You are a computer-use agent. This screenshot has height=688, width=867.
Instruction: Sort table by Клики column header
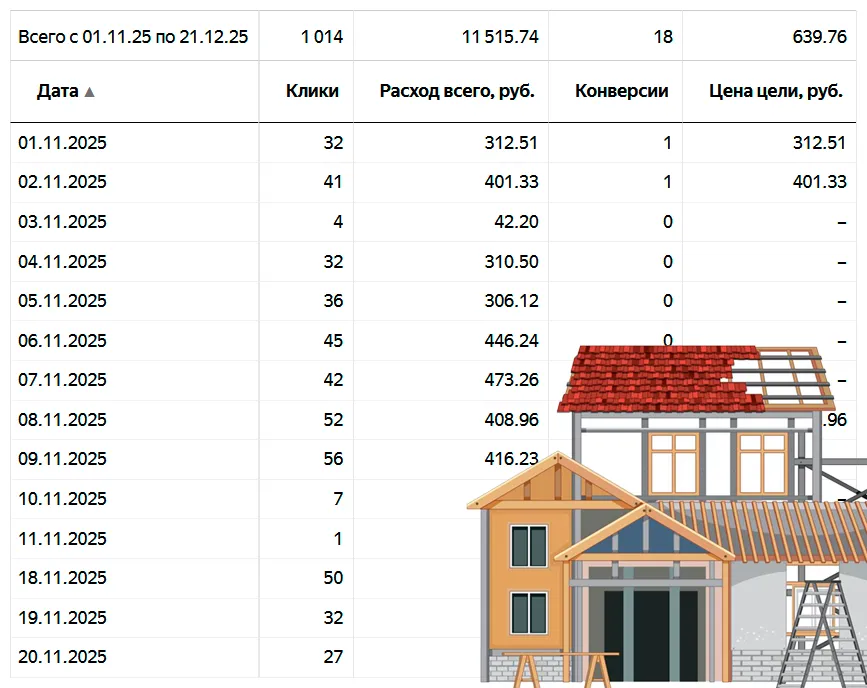(x=312, y=91)
